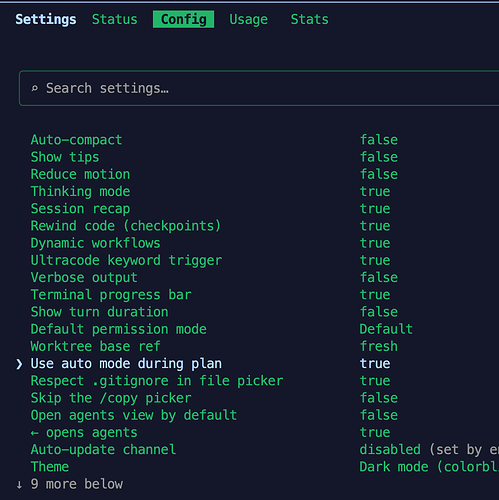Click the Settings title heading
Image resolution: width=499 pixels, height=500 pixels.
[46, 19]
